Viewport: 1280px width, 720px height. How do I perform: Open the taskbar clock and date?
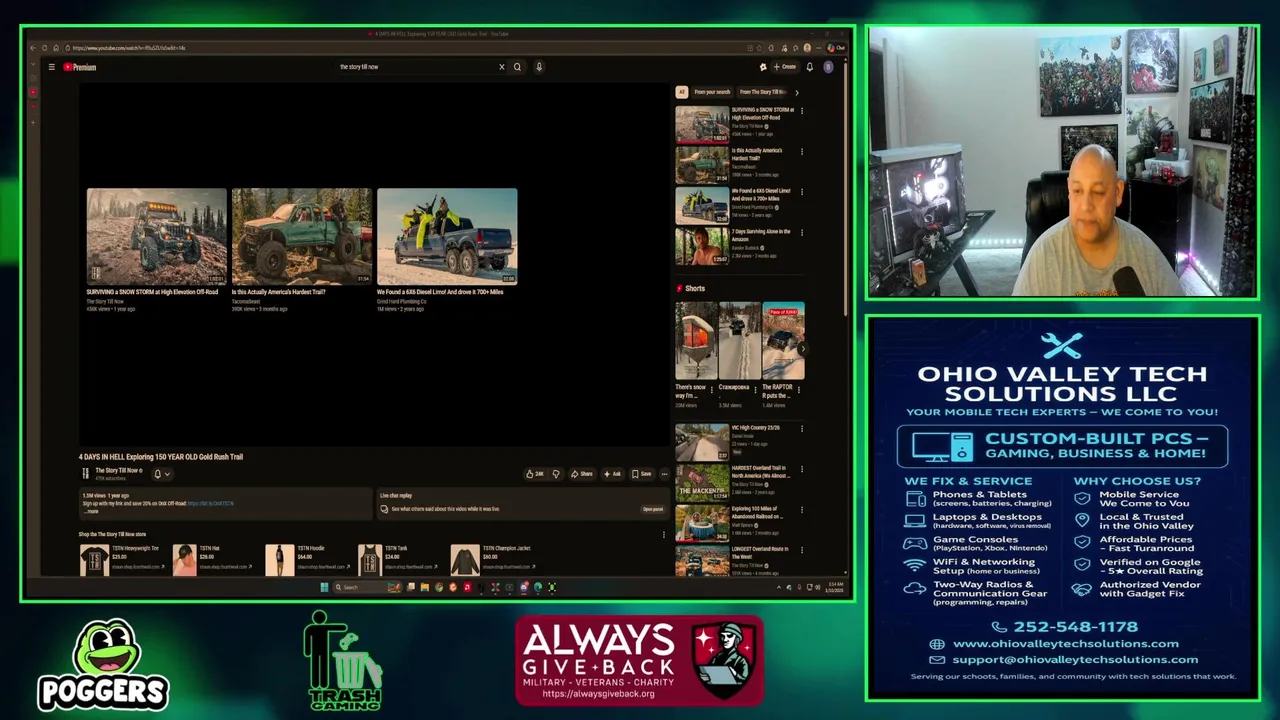coord(836,587)
